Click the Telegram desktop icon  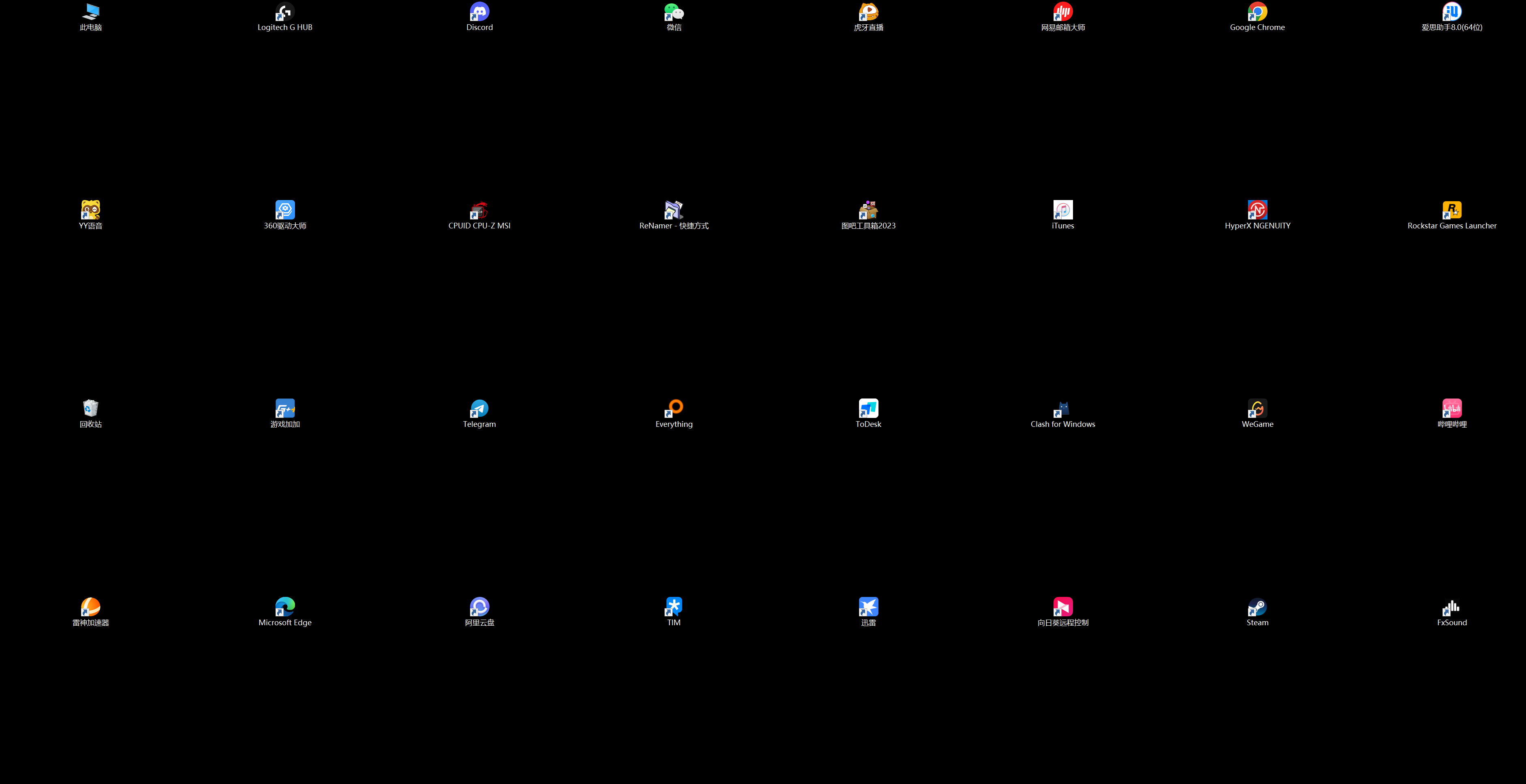tap(479, 409)
